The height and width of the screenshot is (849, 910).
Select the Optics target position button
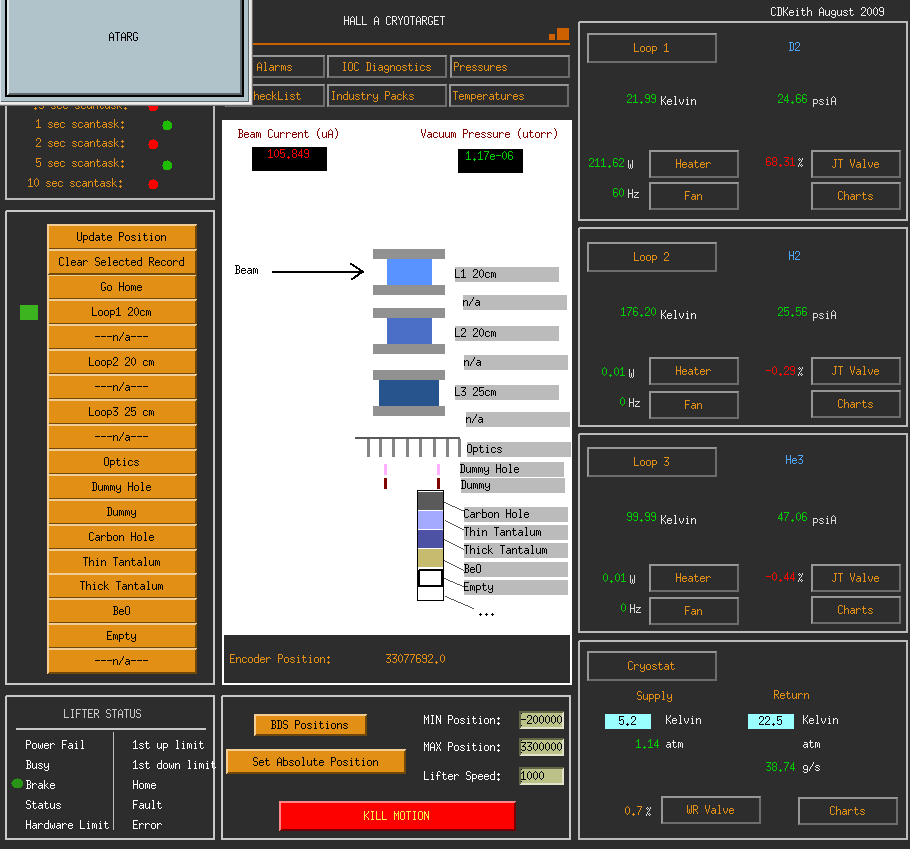point(122,461)
